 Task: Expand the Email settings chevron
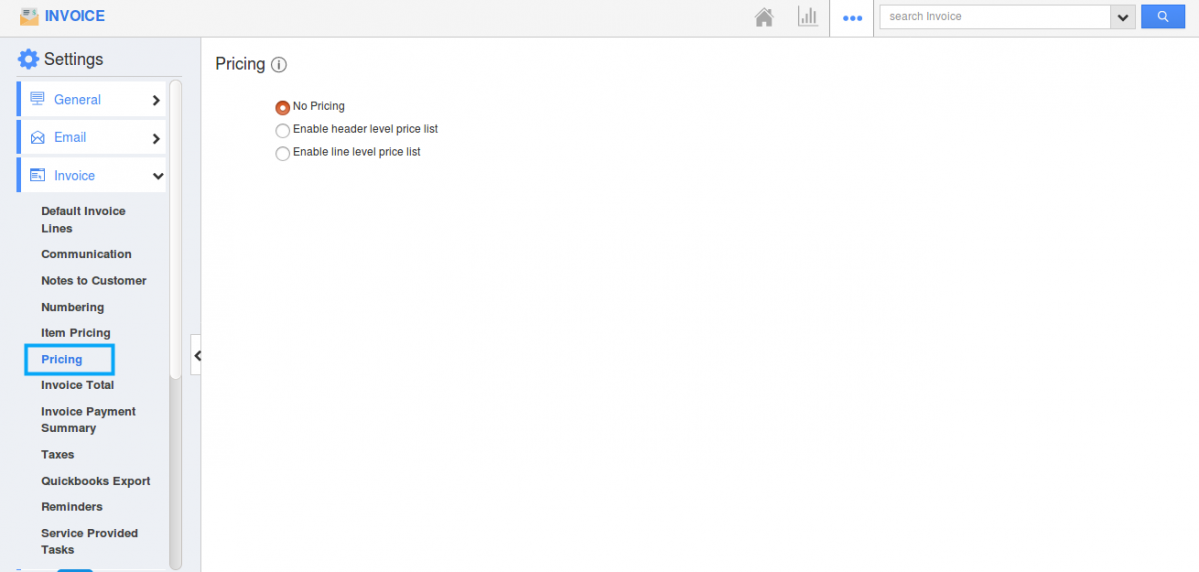(156, 138)
